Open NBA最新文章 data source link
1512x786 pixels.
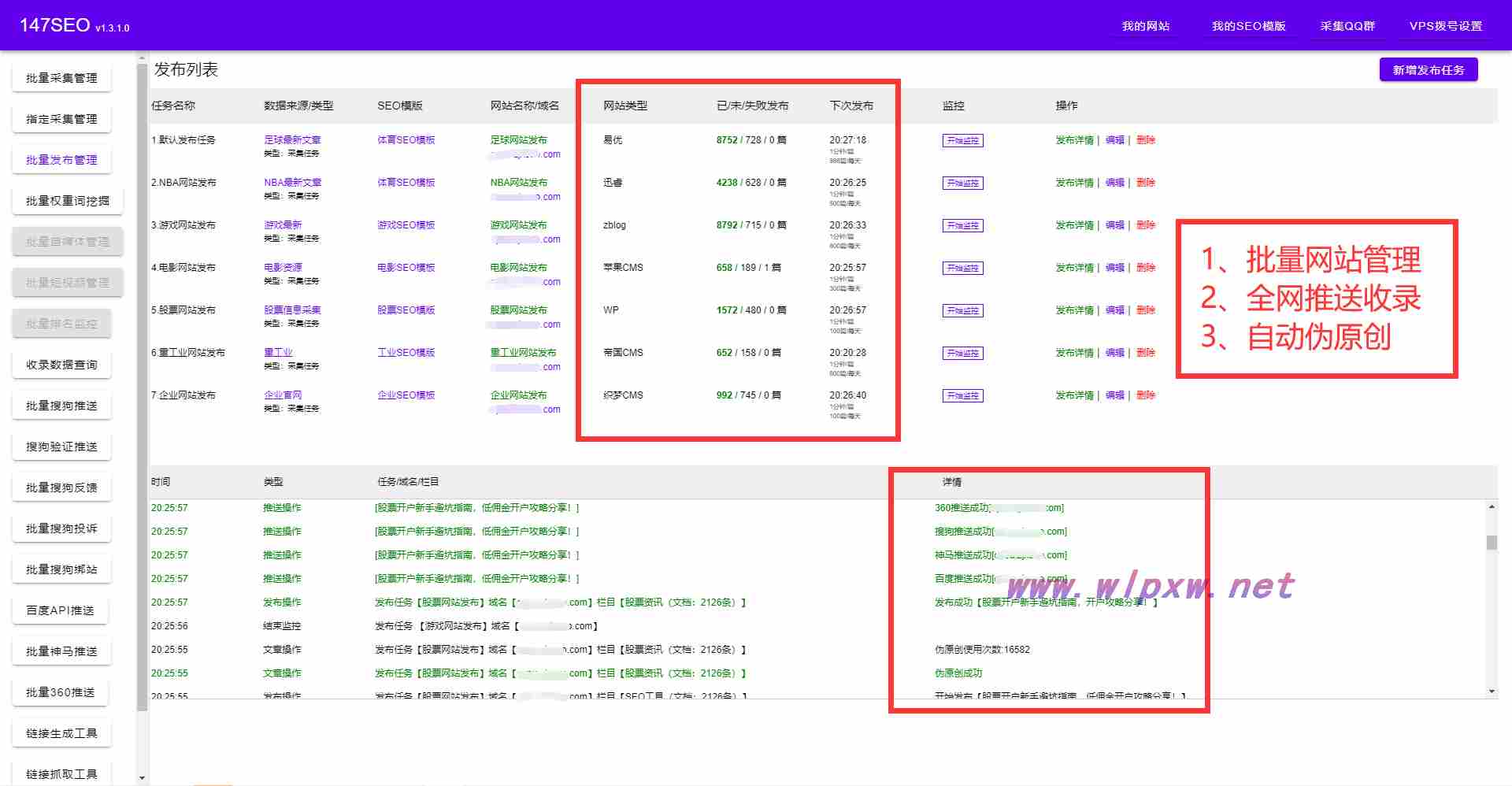click(292, 183)
